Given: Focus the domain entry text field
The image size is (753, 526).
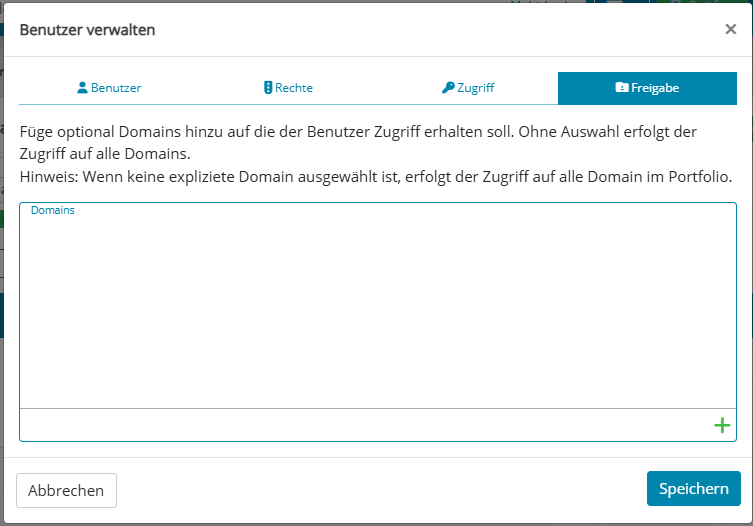Looking at the screenshot, I should [365, 425].
